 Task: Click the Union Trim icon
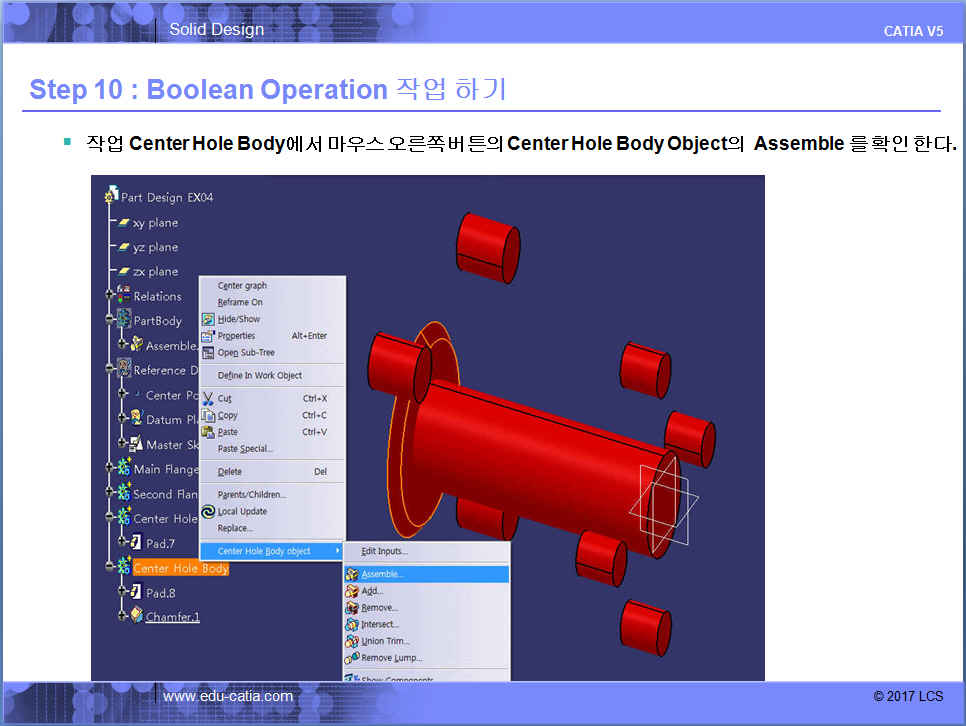pyautogui.click(x=352, y=641)
